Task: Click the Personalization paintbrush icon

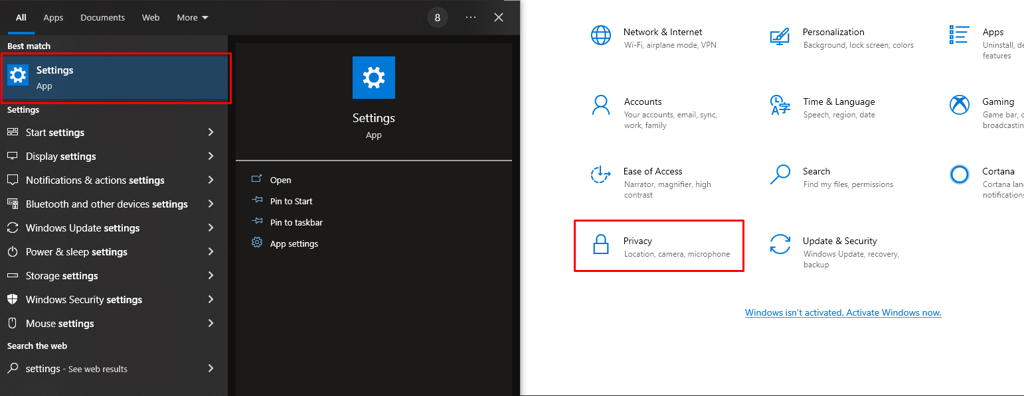Action: click(x=780, y=36)
